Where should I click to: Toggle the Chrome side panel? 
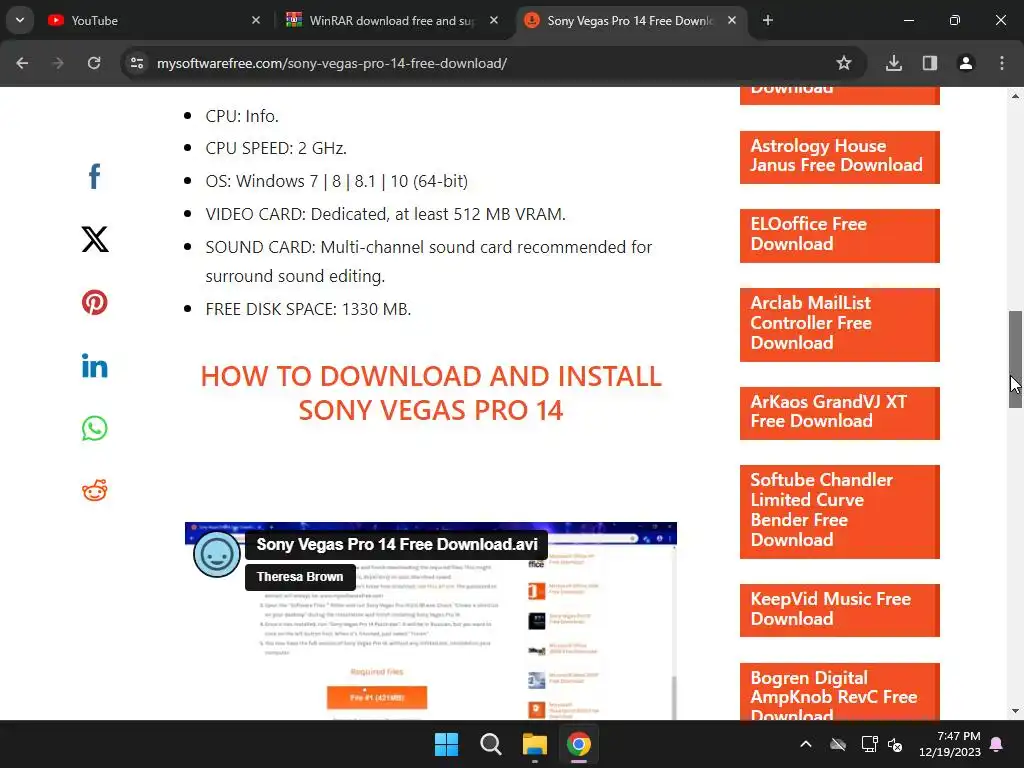[x=930, y=63]
